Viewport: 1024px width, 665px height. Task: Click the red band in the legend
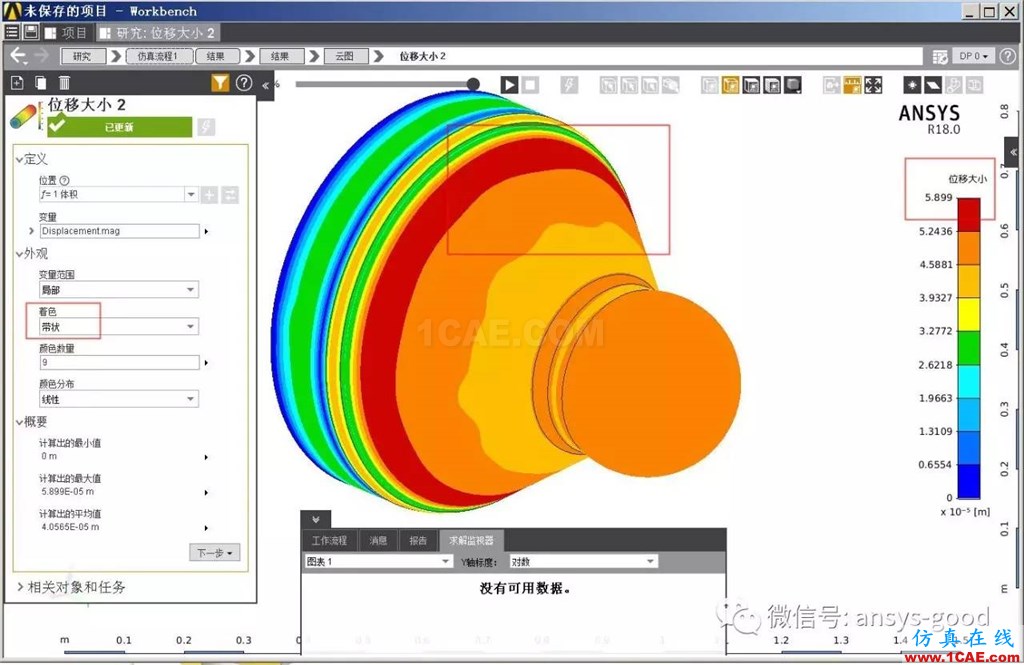(x=968, y=214)
